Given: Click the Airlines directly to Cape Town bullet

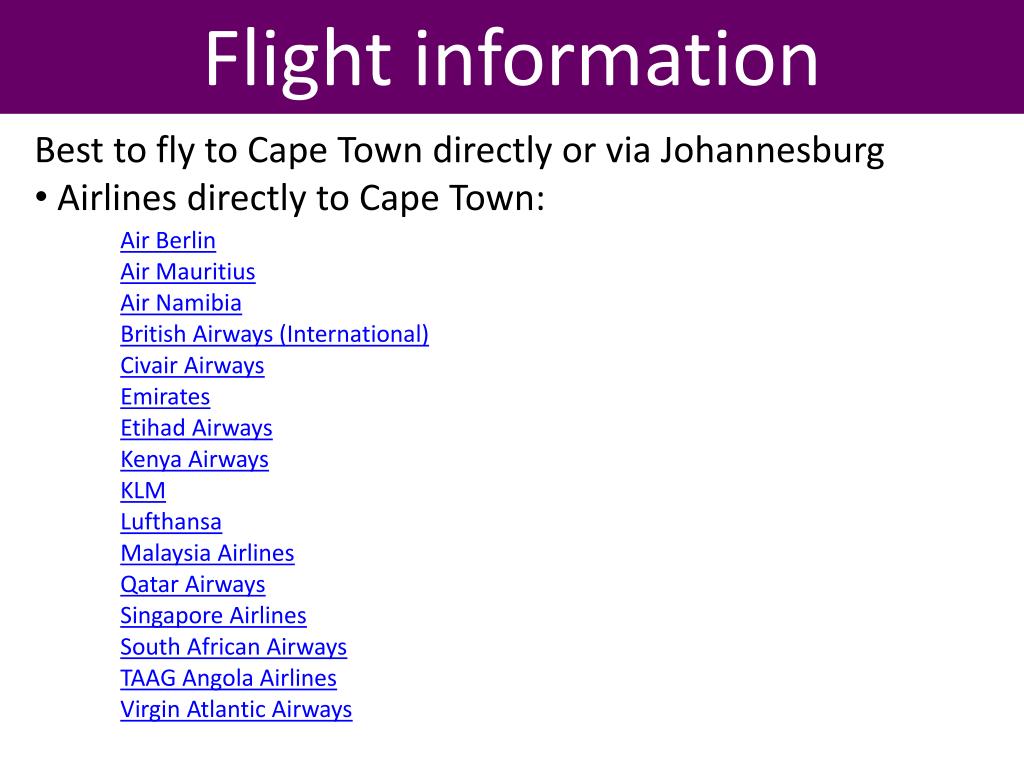Looking at the screenshot, I should click(291, 198).
